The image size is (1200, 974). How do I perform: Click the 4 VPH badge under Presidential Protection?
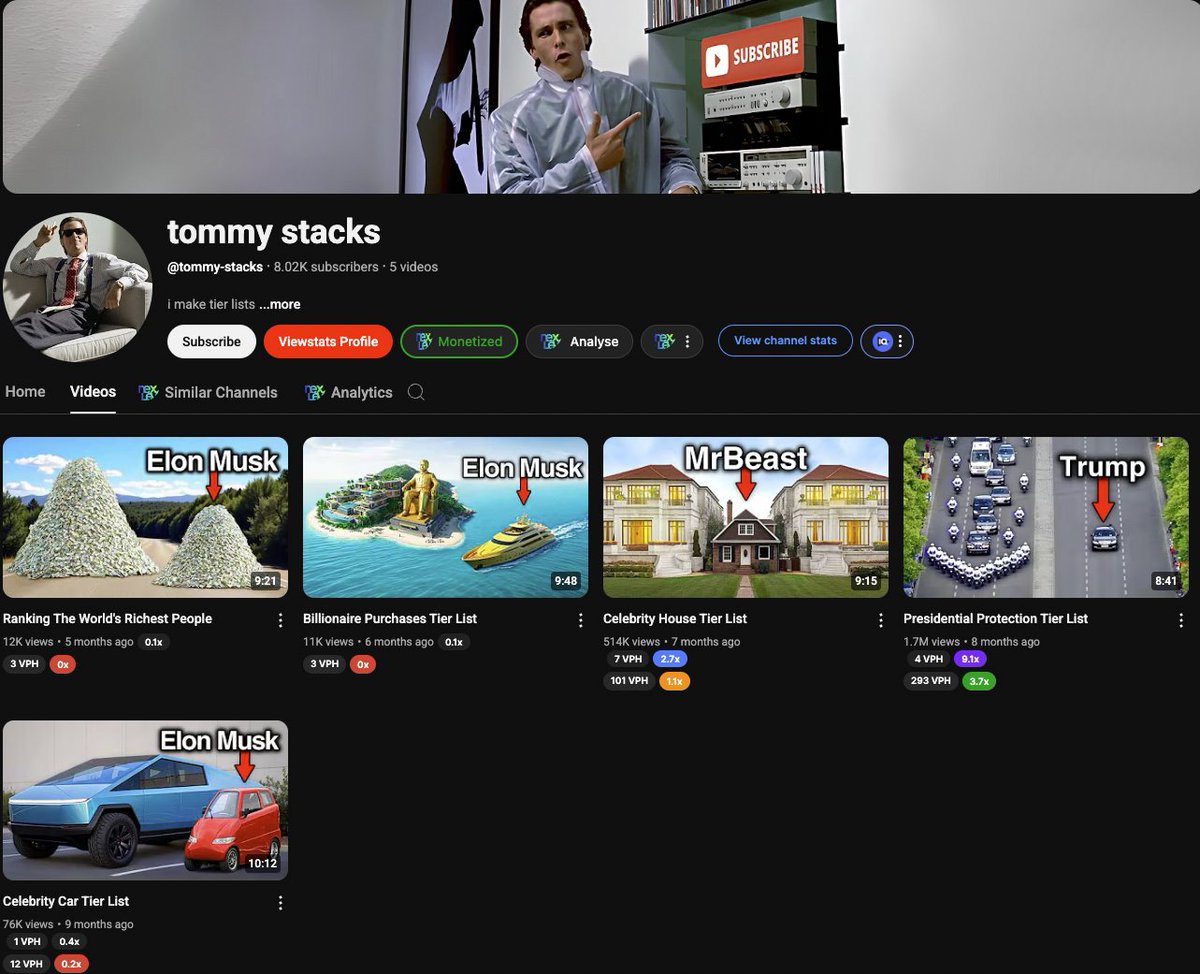point(928,659)
